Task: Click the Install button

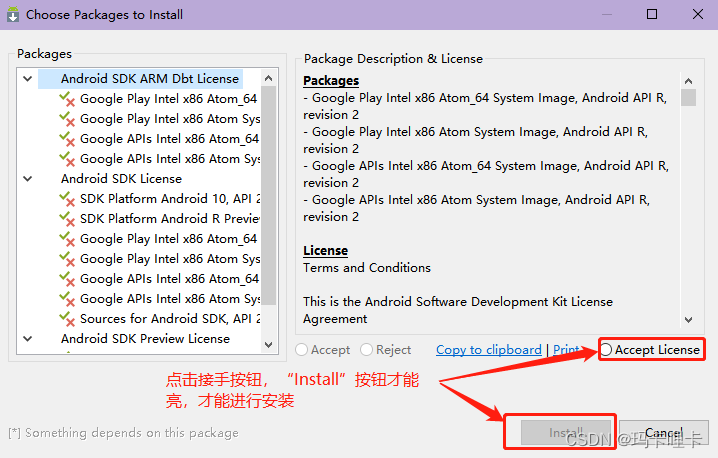Action: pos(566,432)
